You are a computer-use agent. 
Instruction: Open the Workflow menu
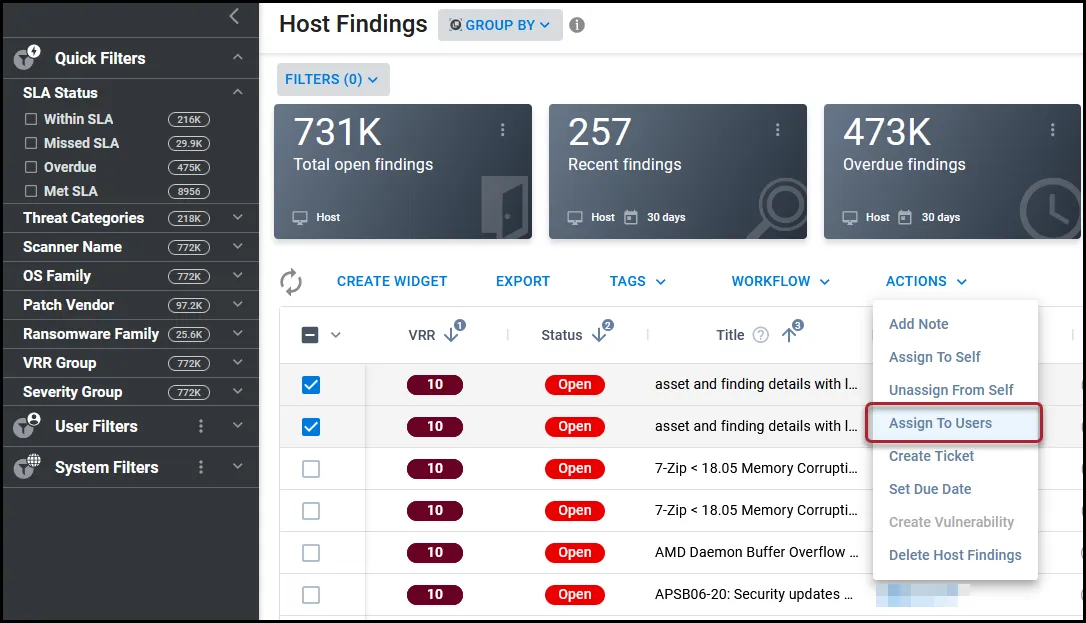[780, 281]
